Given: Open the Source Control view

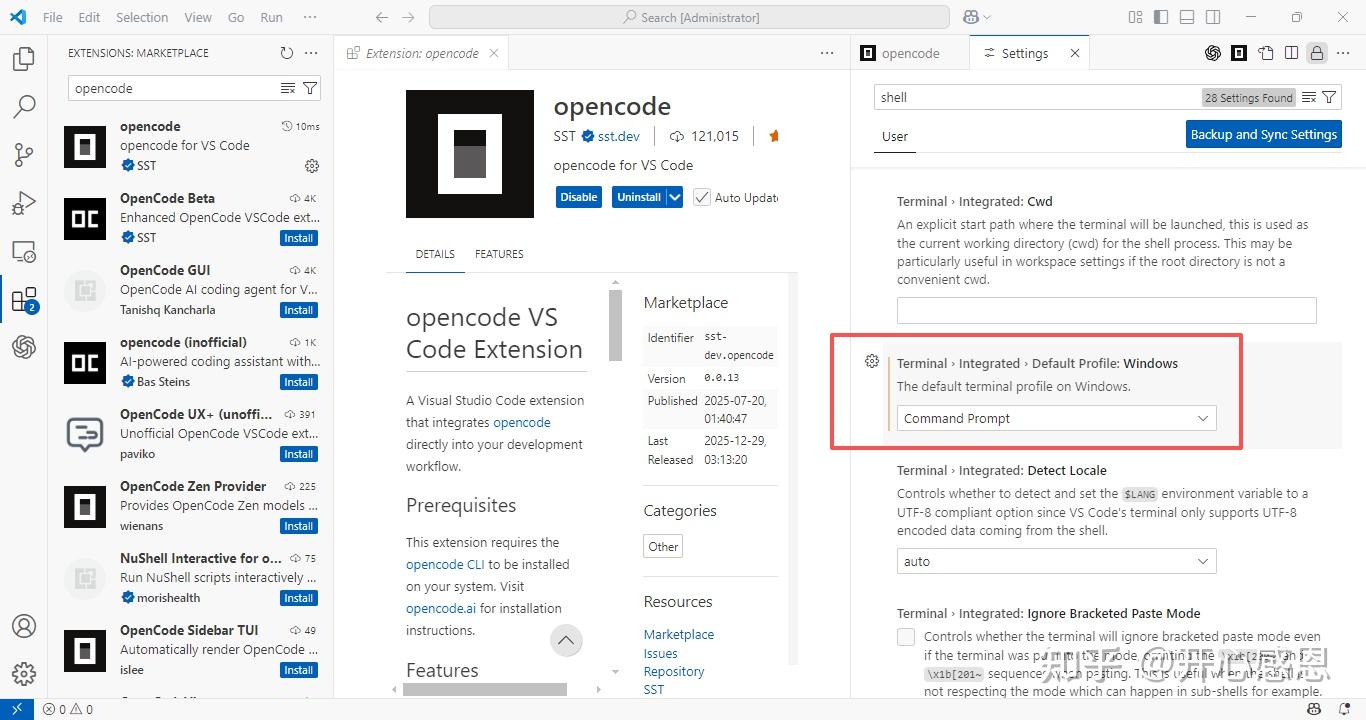Looking at the screenshot, I should pos(24,154).
